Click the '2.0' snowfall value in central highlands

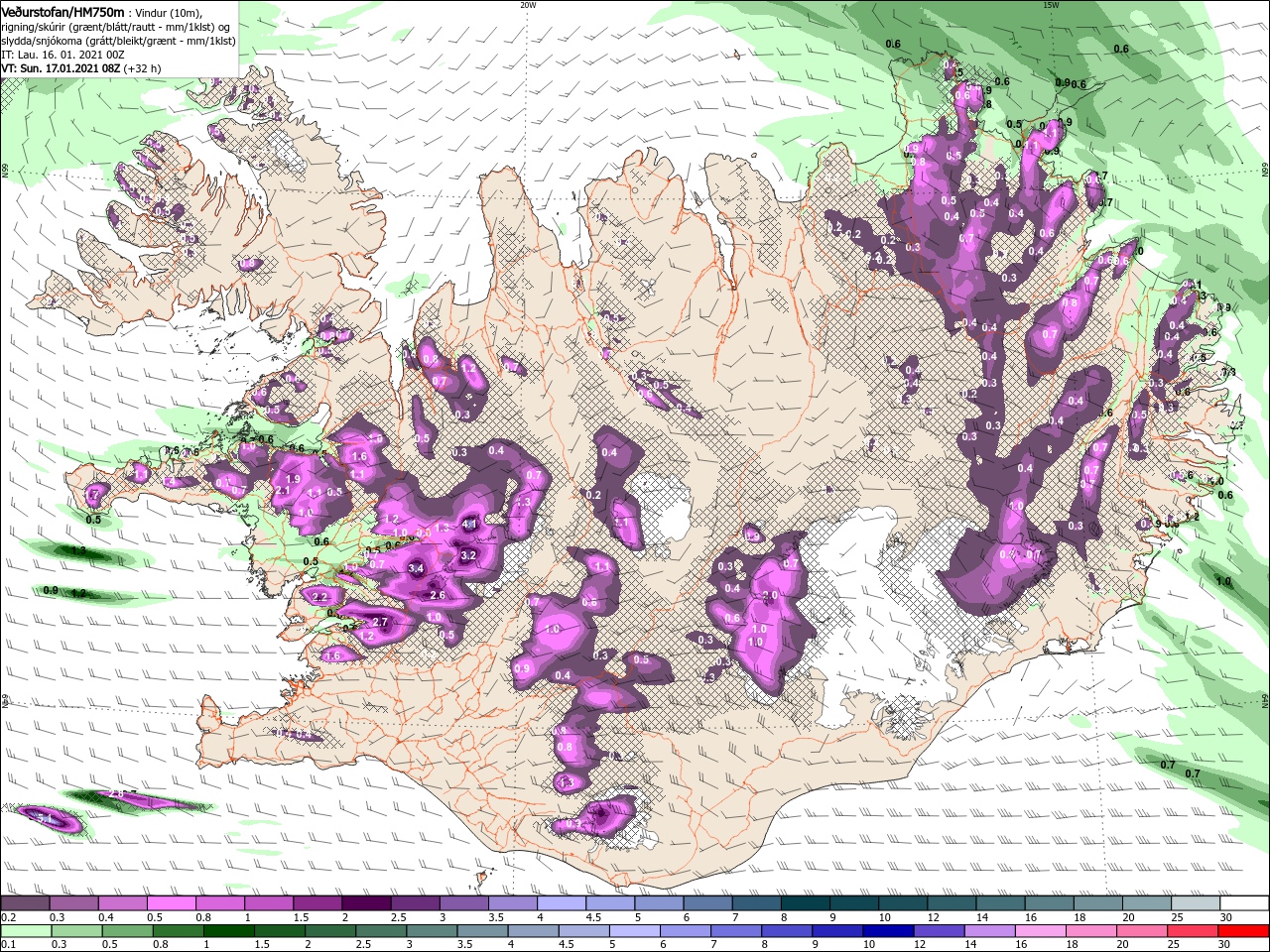[770, 596]
